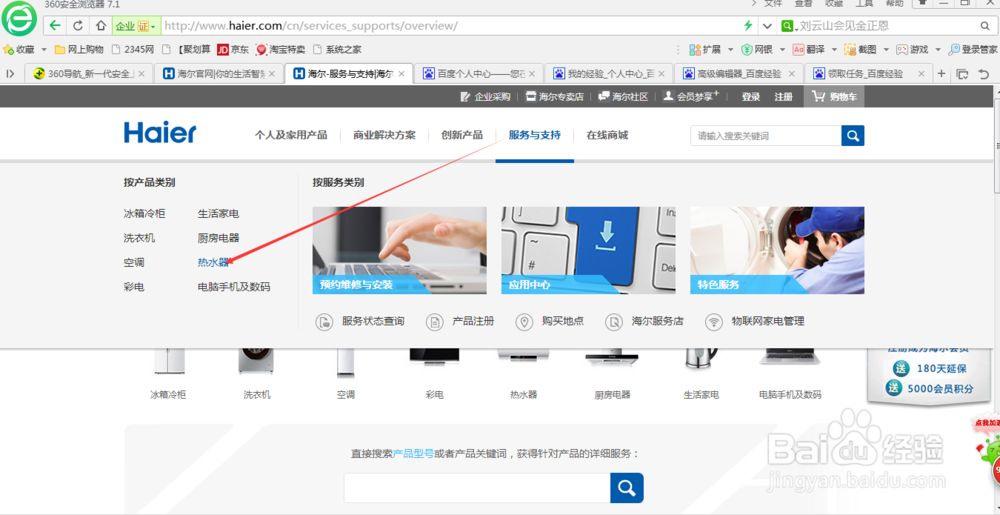Select 空调 in product categories menu
Screen dimensions: 1000x515
click(x=134, y=262)
